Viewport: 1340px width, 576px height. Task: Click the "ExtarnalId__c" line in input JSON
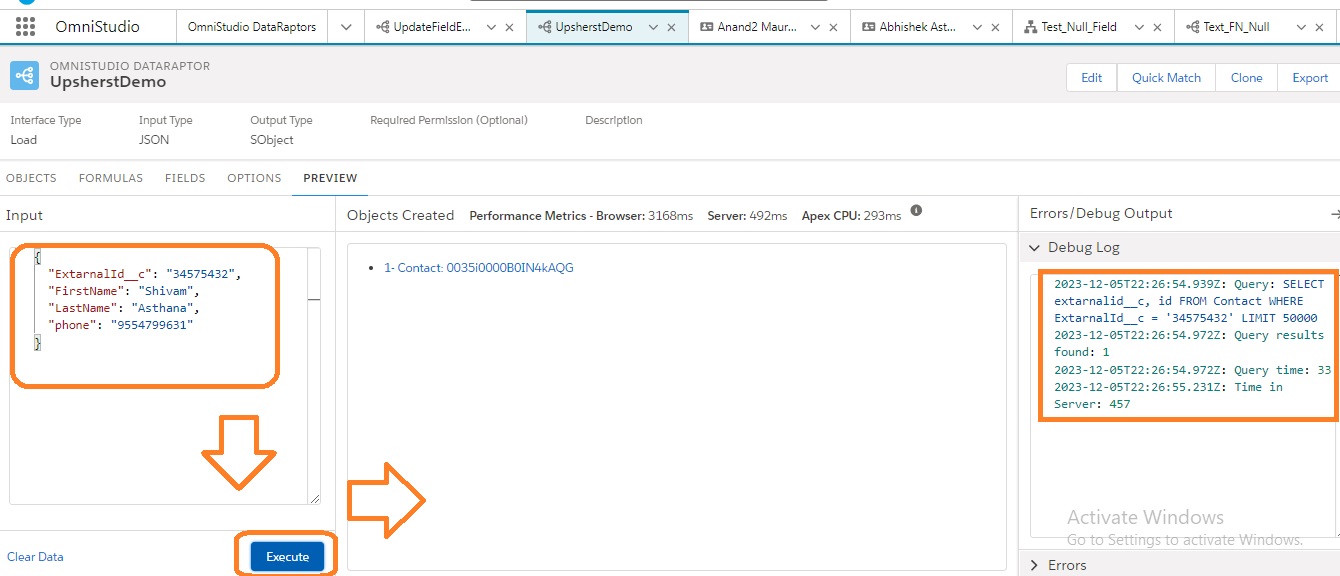[x=145, y=273]
